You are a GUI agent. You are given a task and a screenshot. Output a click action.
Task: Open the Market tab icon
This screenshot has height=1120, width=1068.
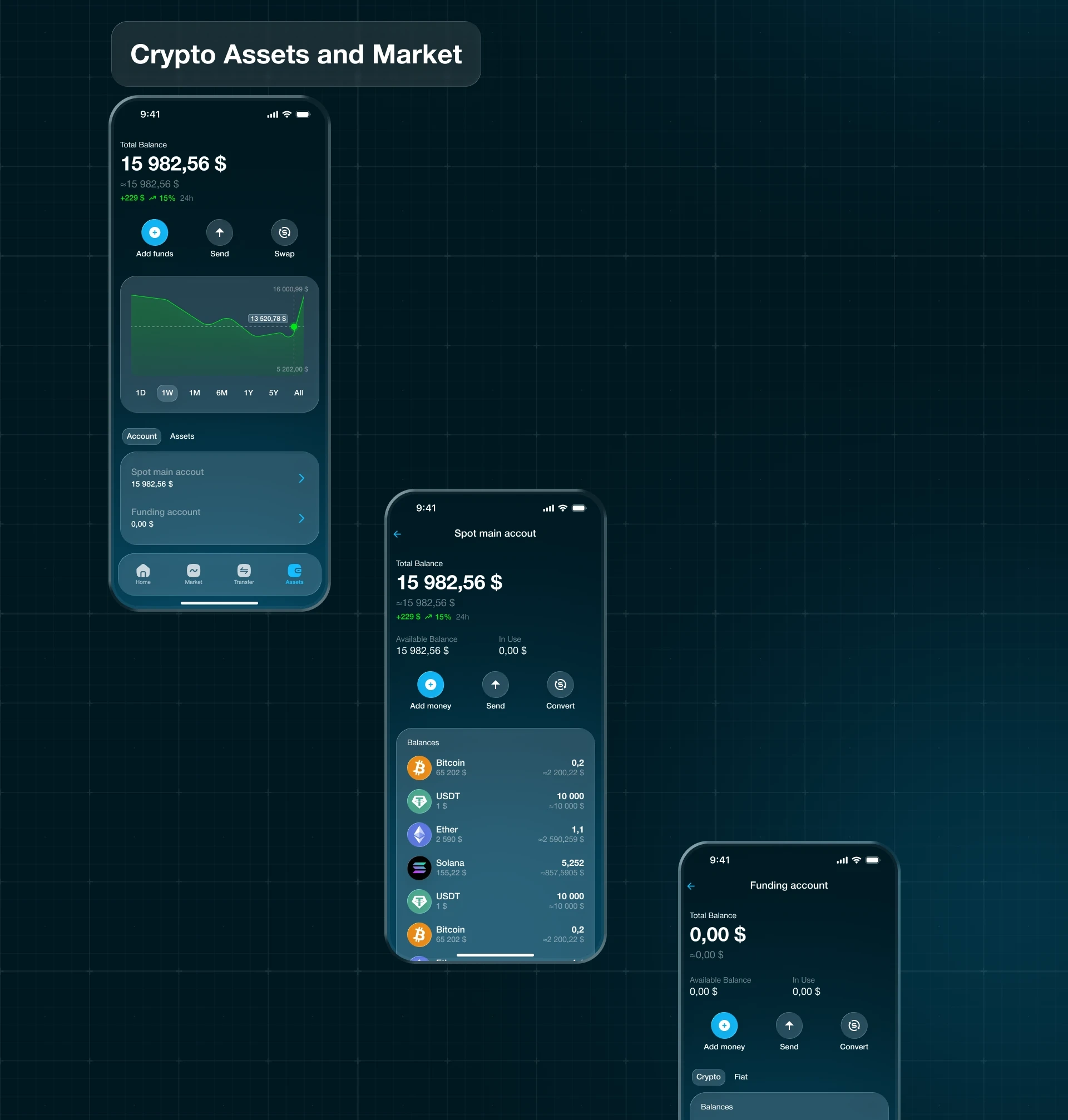(x=193, y=571)
